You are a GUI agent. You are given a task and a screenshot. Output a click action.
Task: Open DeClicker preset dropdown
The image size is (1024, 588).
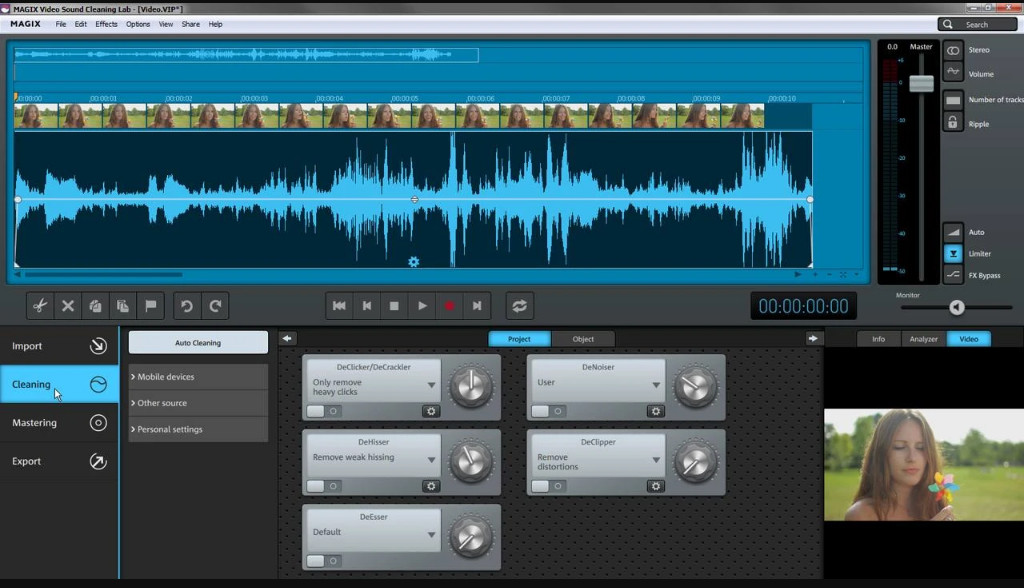431,385
